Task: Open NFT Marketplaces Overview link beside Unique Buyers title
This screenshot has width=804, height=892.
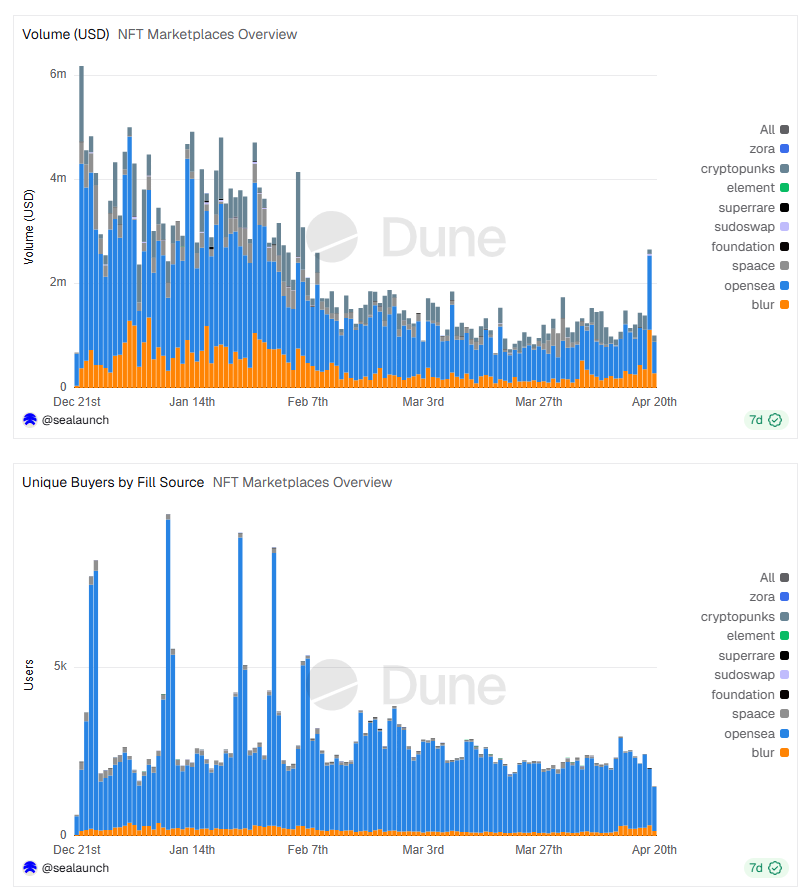Action: point(302,482)
